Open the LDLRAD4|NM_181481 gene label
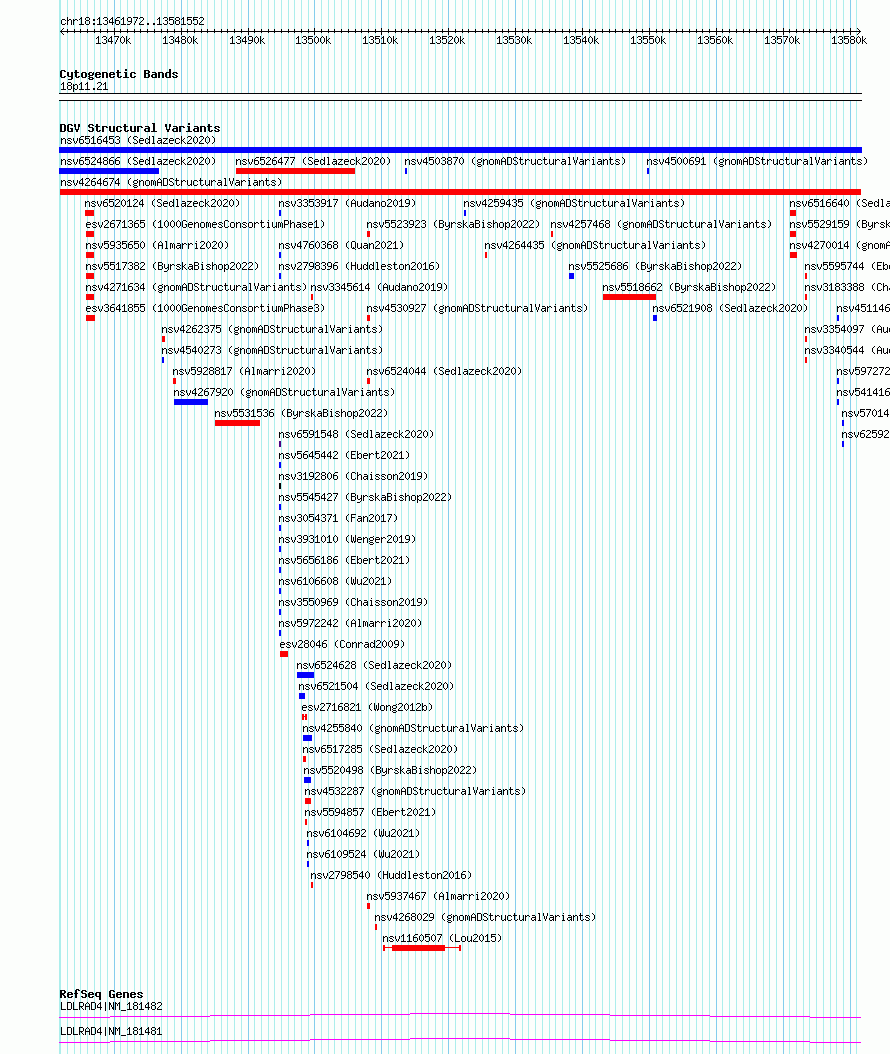The width and height of the screenshot is (890, 1054). (x=111, y=1031)
